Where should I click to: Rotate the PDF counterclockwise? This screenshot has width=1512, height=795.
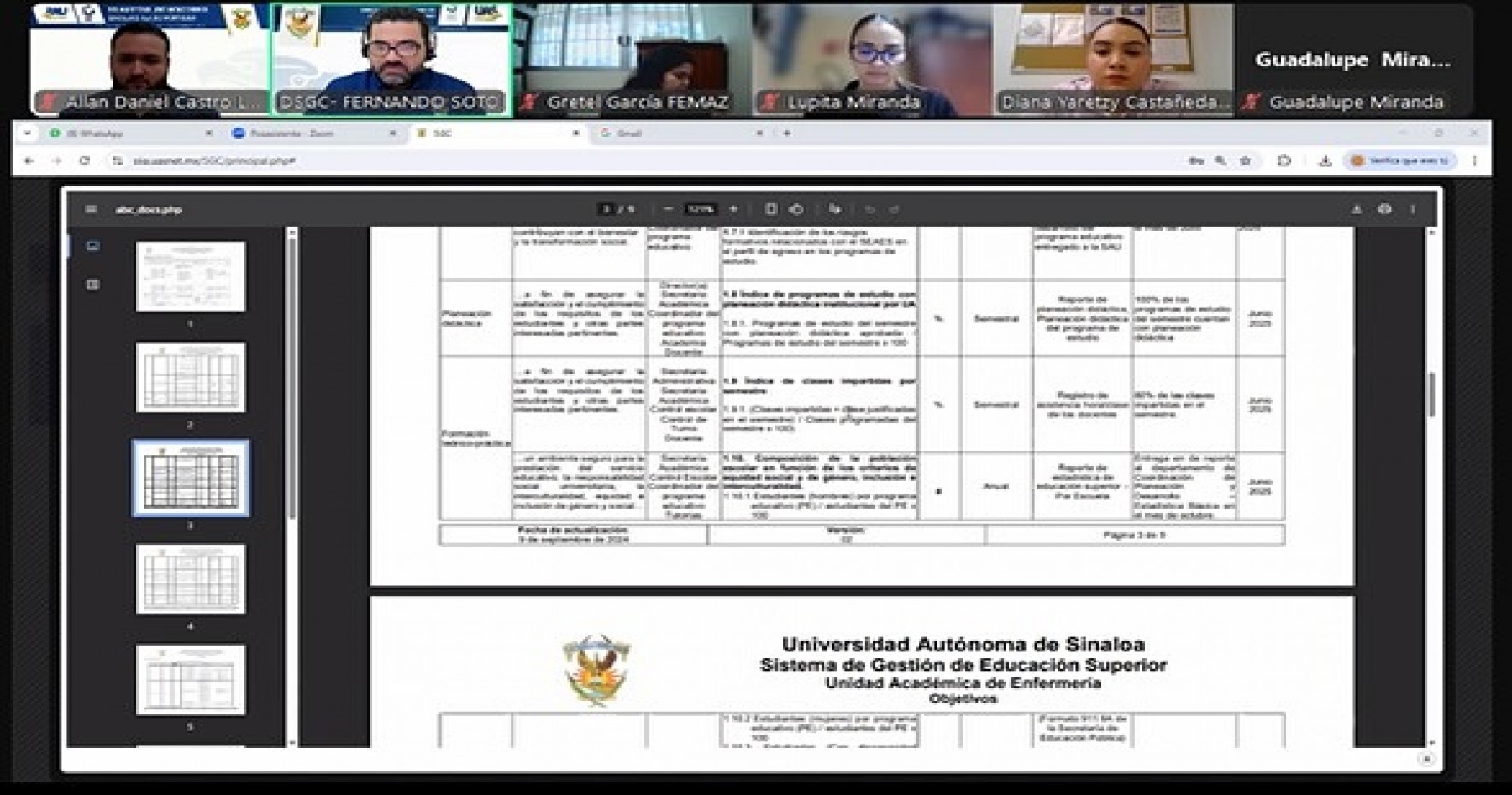(x=796, y=209)
